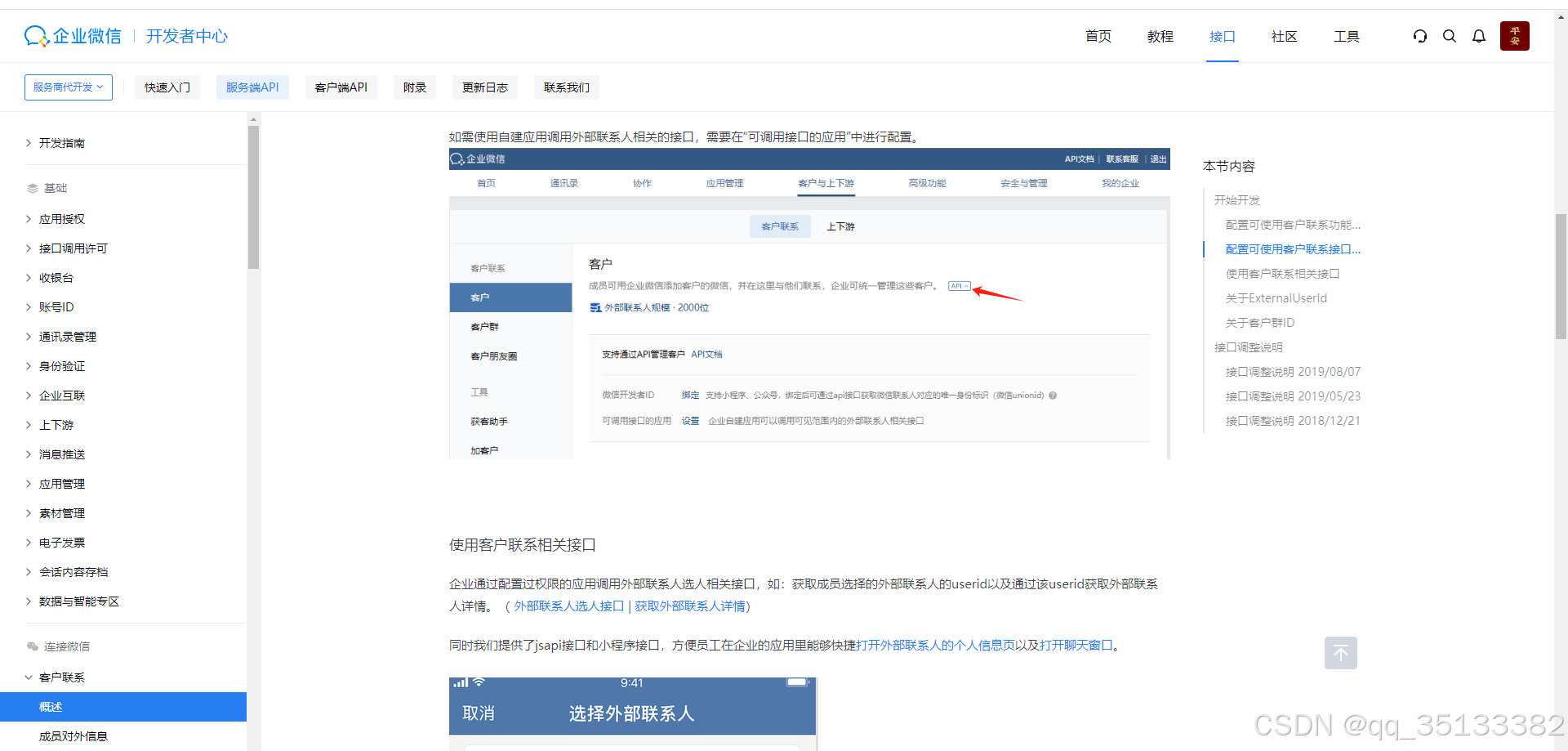
Task: Expand 电子发票 section
Action: tap(61, 543)
